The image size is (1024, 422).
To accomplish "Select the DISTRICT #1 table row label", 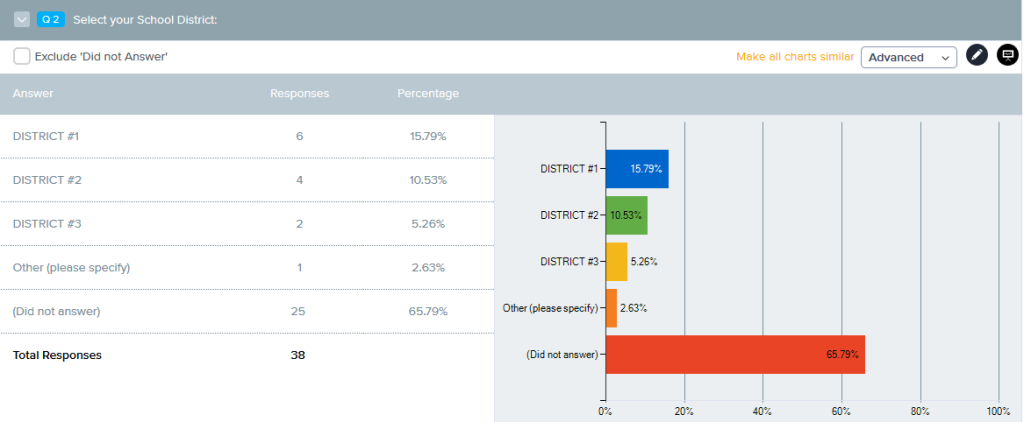I will 47,136.
